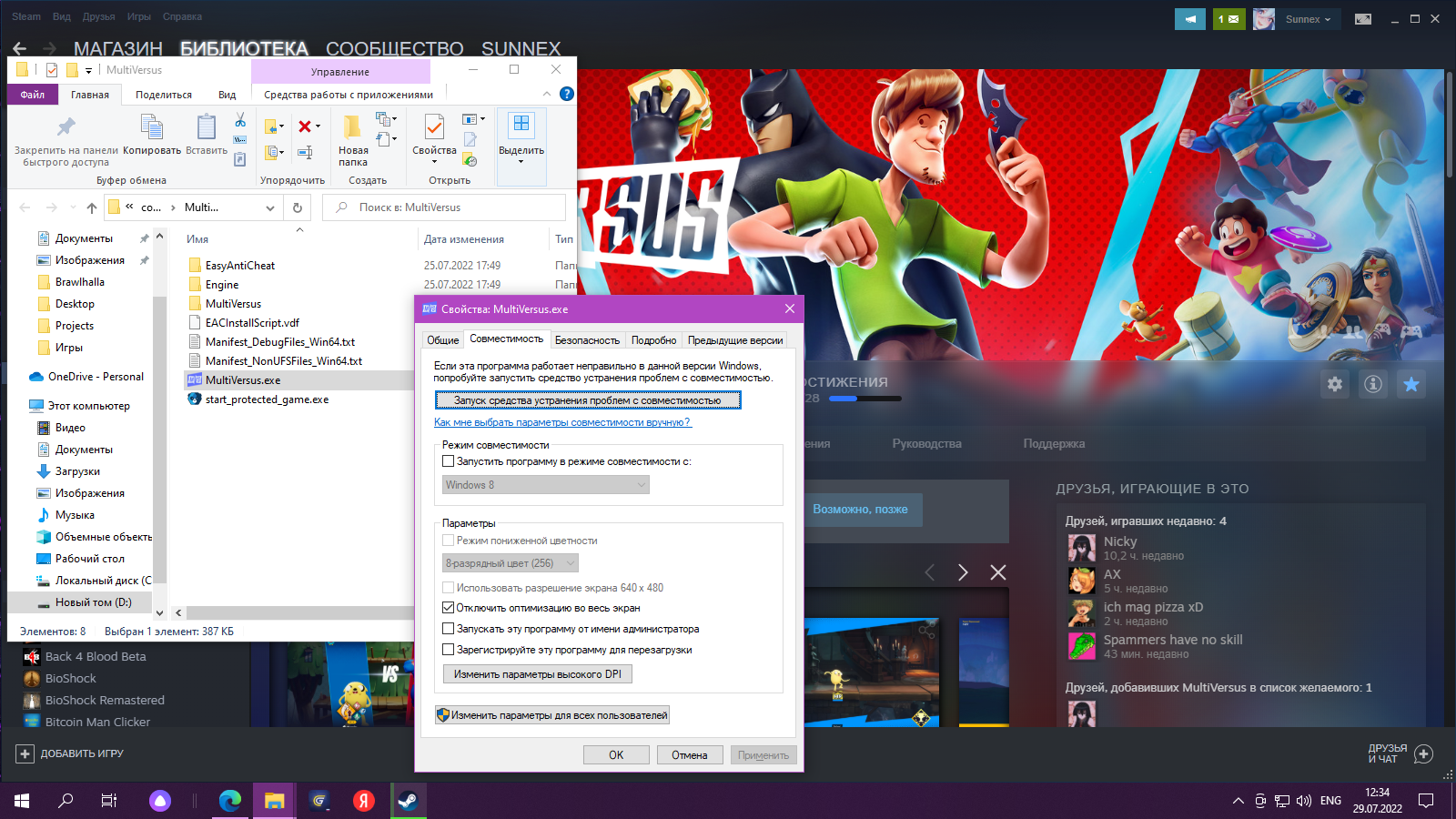Click the Steam taskbar icon
The height and width of the screenshot is (819, 1456).
(x=408, y=801)
